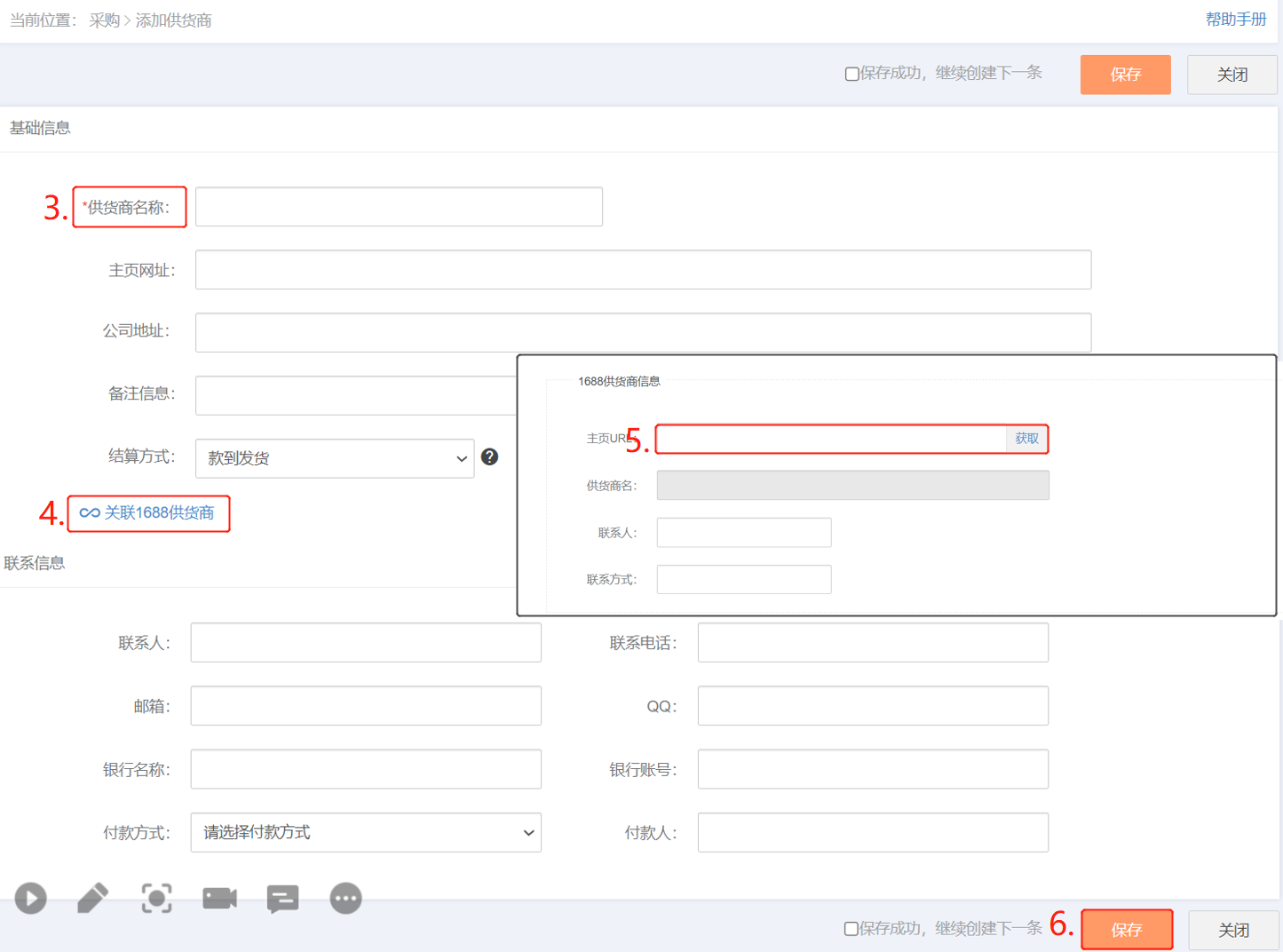Viewport: 1283px width, 952px height.
Task: Click breadcrumb text 添加供货商
Action: tap(173, 20)
